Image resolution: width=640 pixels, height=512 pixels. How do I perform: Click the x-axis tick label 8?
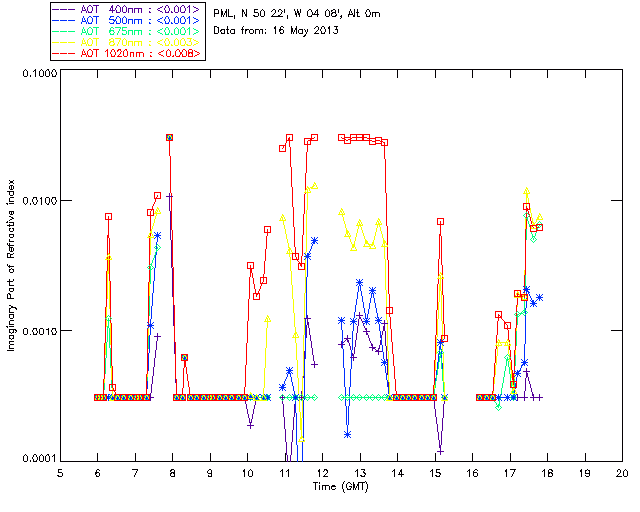click(172, 473)
